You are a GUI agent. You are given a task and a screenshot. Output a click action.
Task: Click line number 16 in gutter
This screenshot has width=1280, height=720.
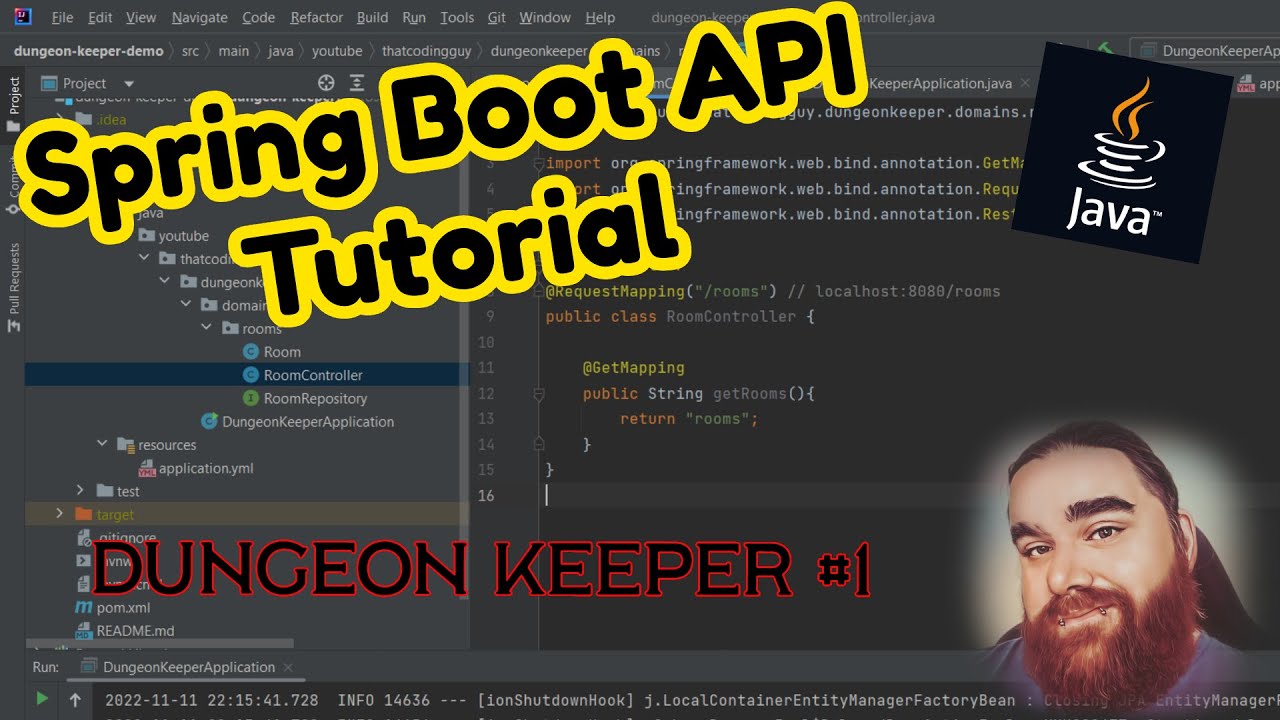486,495
